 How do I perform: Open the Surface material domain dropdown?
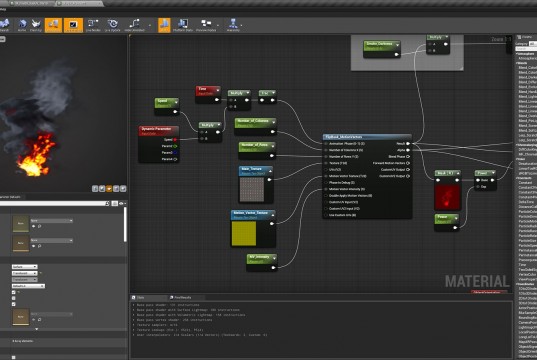[x=24, y=266]
